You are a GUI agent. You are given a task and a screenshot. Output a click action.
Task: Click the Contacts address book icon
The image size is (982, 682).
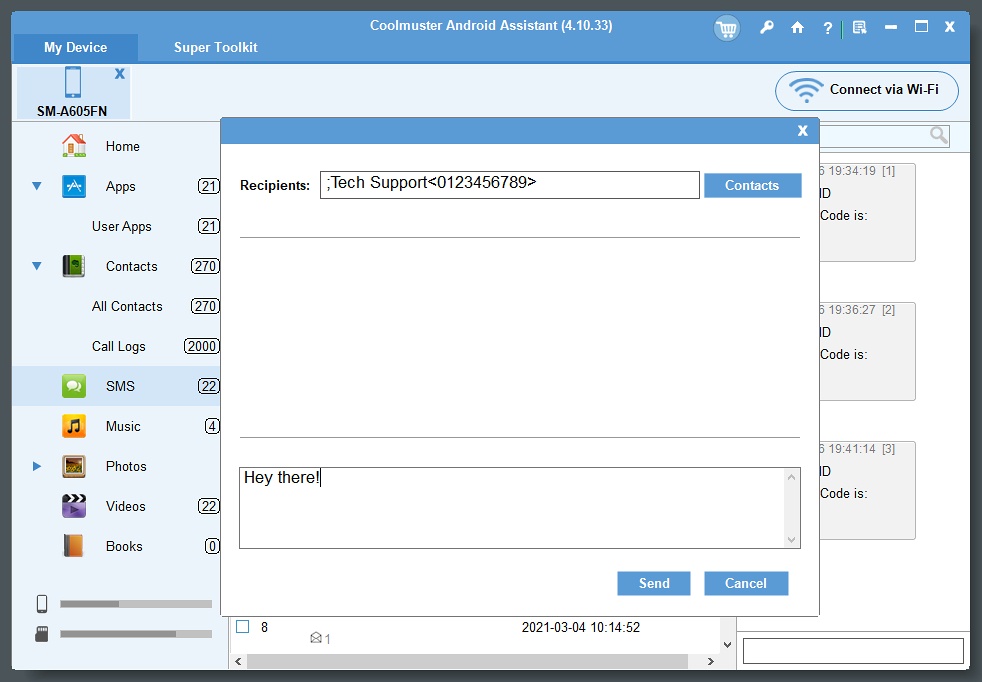[x=74, y=266]
